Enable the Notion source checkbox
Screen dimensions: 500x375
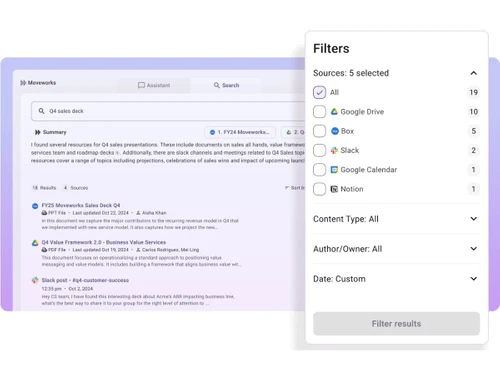point(319,189)
